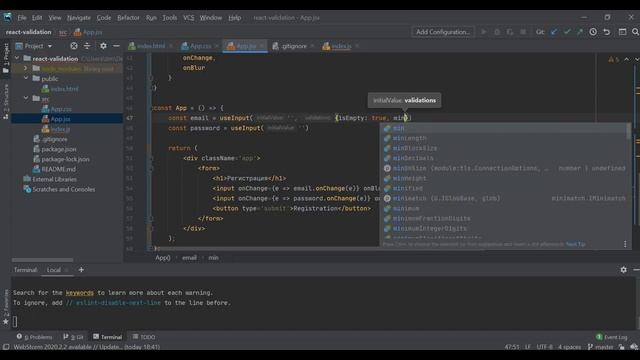This screenshot has height=360, width=640.
Task: Click the email breadcrumb below editor
Action: click(x=189, y=258)
